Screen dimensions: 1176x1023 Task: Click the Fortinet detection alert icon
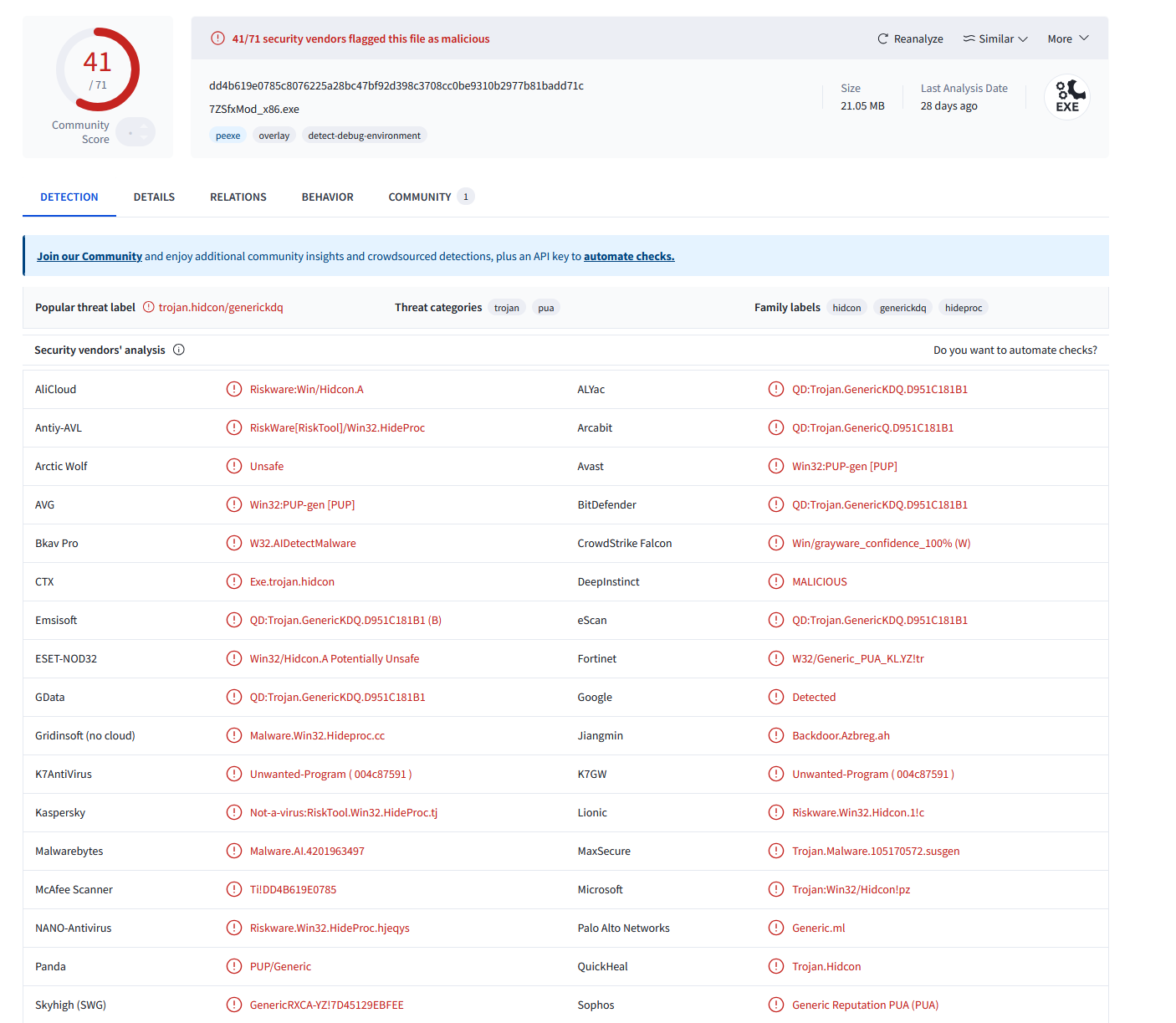point(776,658)
